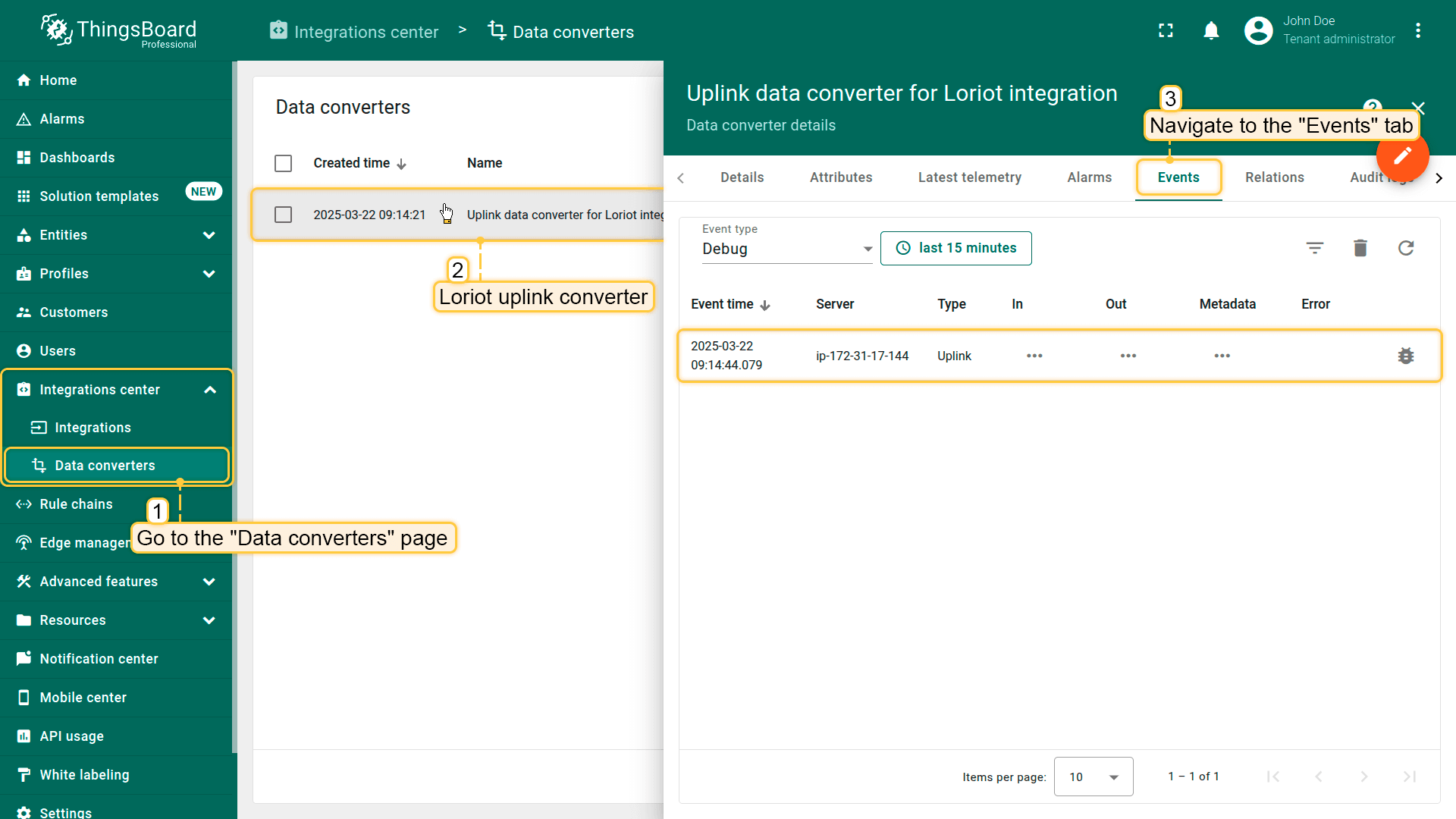The image size is (1456, 819).
Task: Toggle fullscreen mode icon
Action: (x=1166, y=30)
